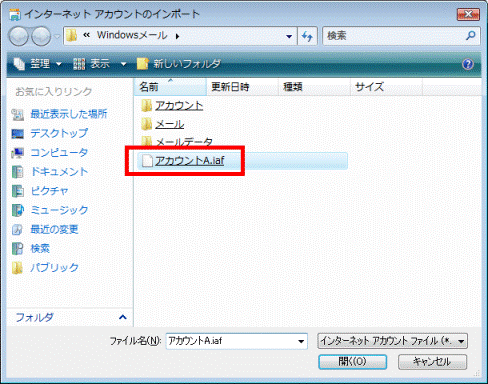Click the Windowsメール breadcrumb in the address bar
This screenshot has height=384, width=488.
tap(132, 35)
